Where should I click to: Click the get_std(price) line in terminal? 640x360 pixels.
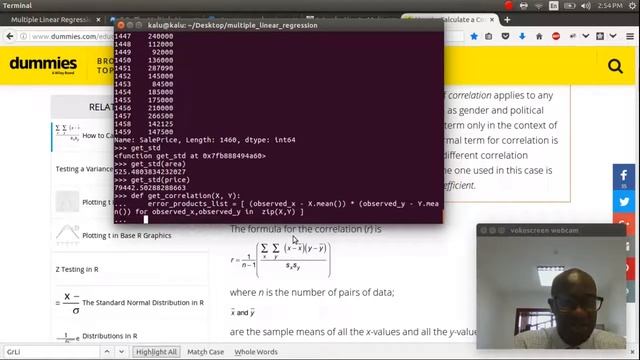click(x=152, y=180)
